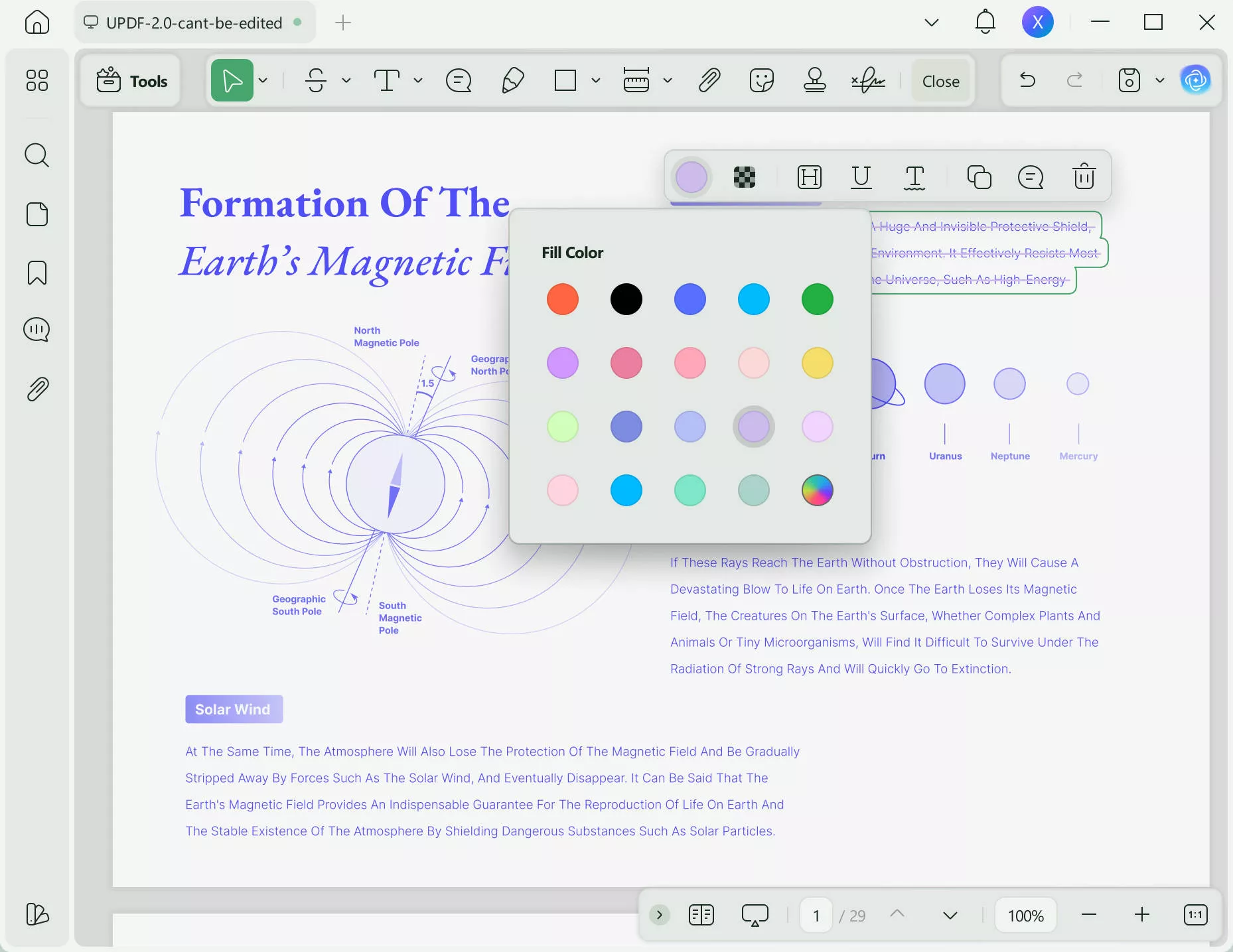Click the page number input field
This screenshot has height=952, width=1233.
click(x=816, y=916)
